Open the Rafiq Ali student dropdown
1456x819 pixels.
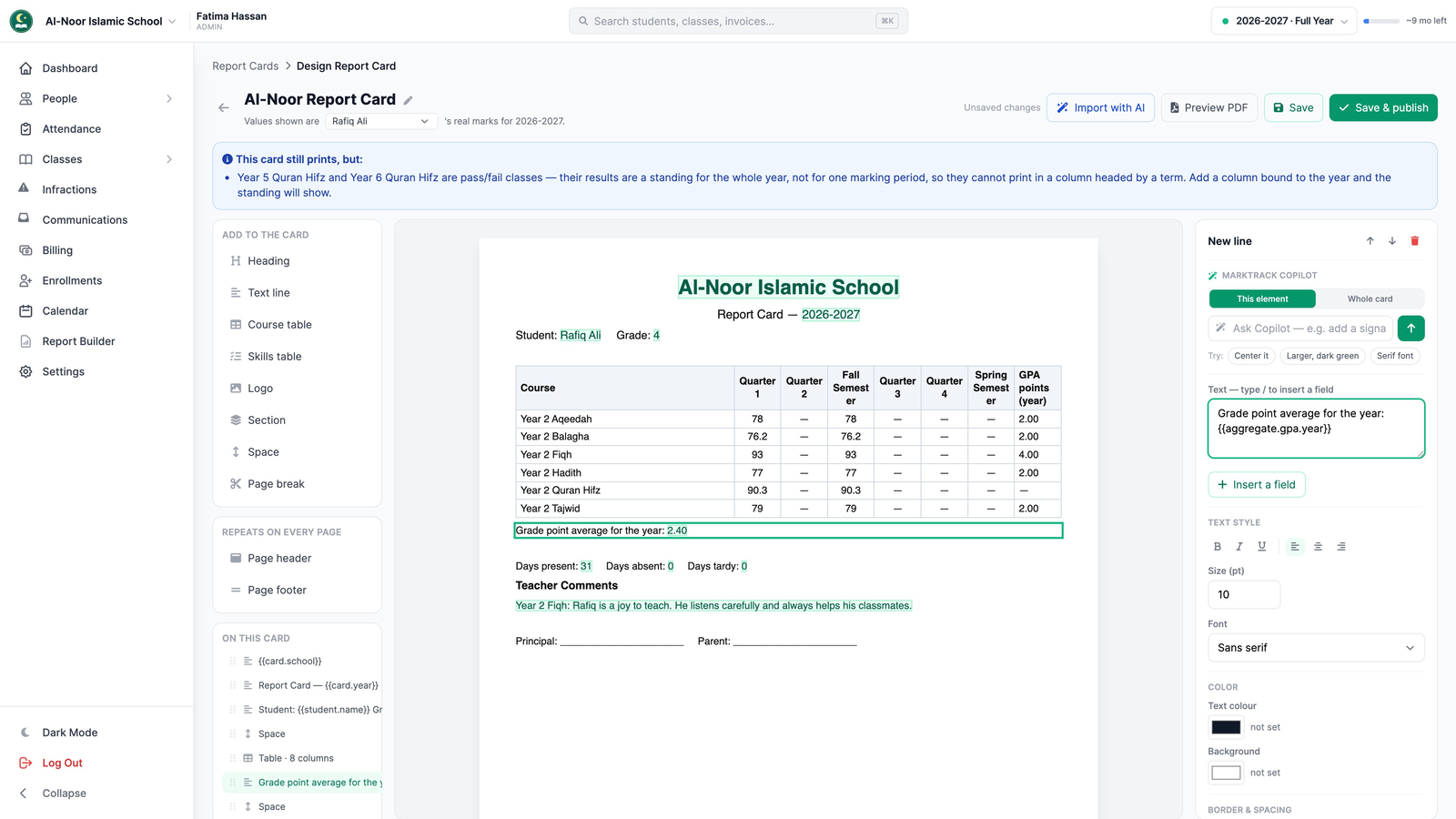(x=380, y=121)
